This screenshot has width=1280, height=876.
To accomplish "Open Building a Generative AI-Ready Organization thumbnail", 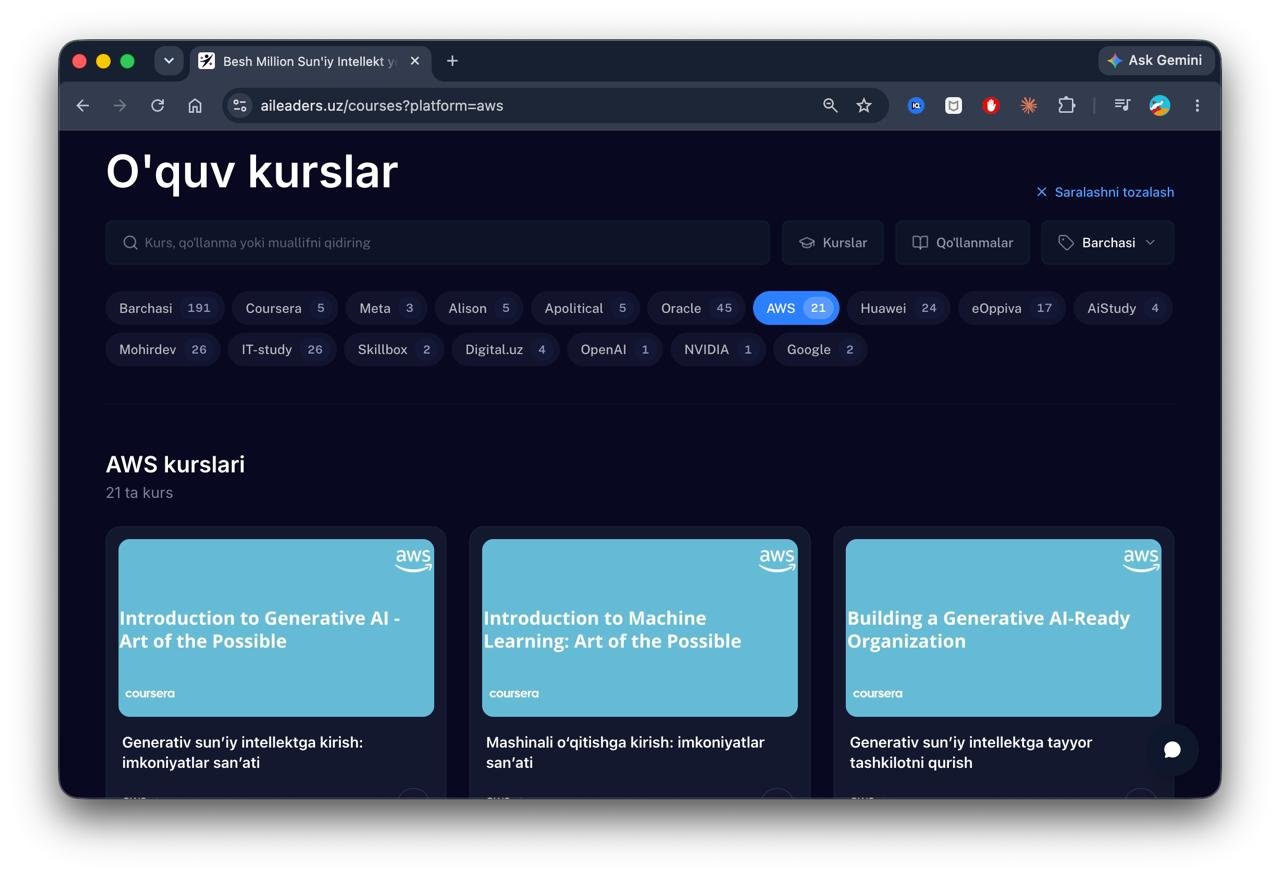I will pos(1004,628).
